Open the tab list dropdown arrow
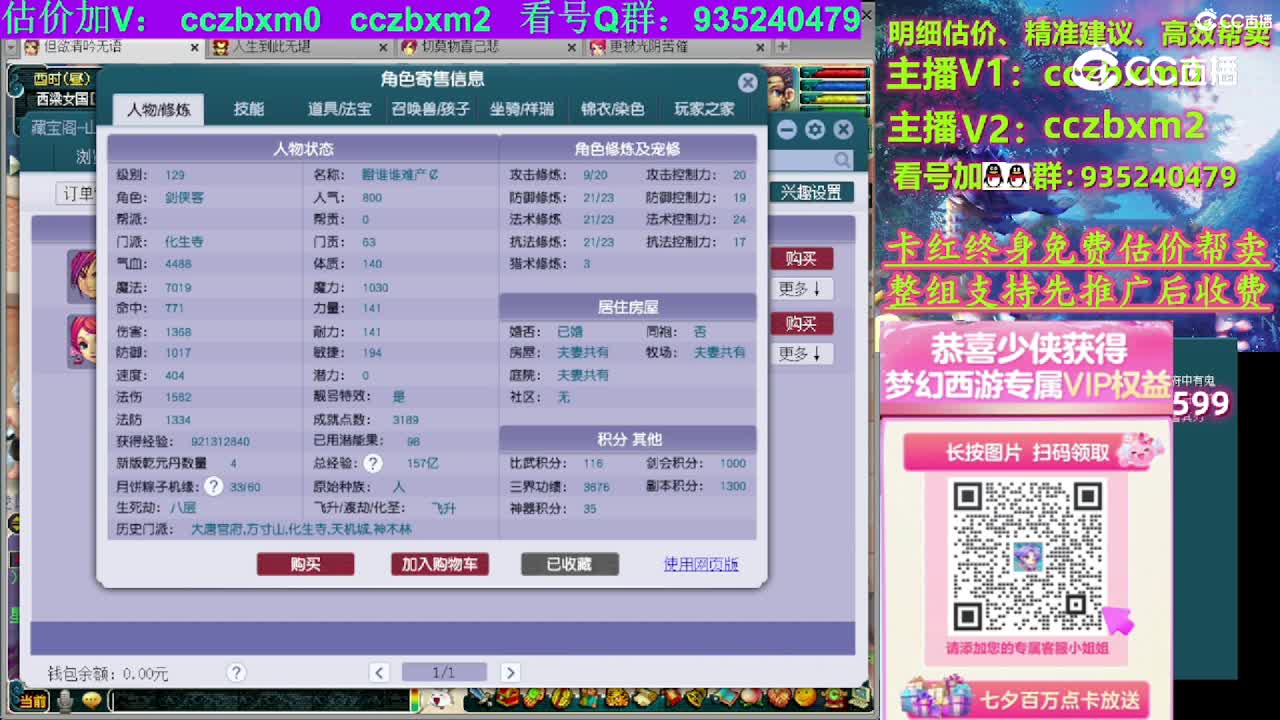 pyautogui.click(x=11, y=47)
